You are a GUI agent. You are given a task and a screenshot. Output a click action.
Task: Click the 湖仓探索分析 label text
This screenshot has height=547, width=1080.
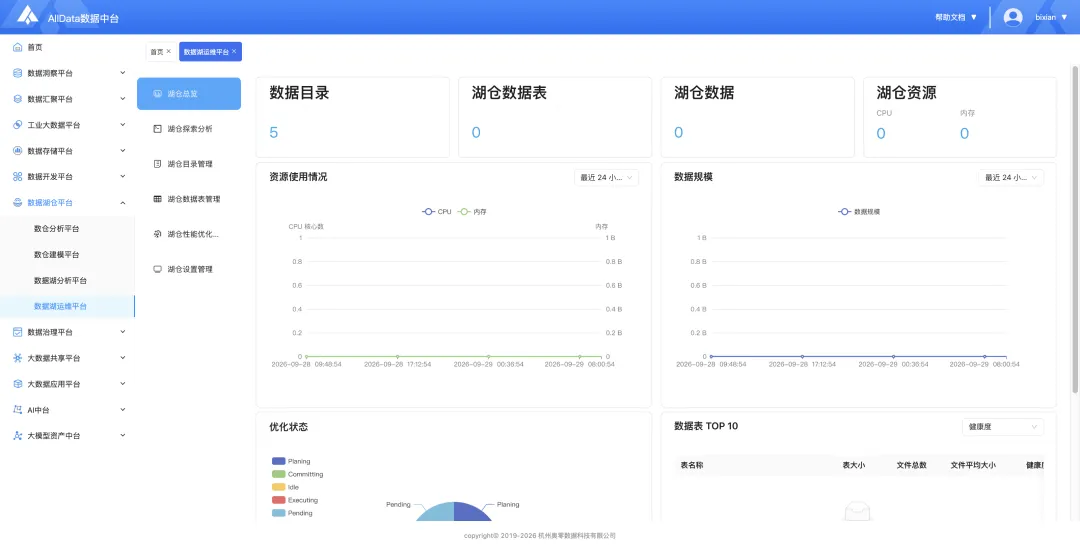[x=190, y=129]
